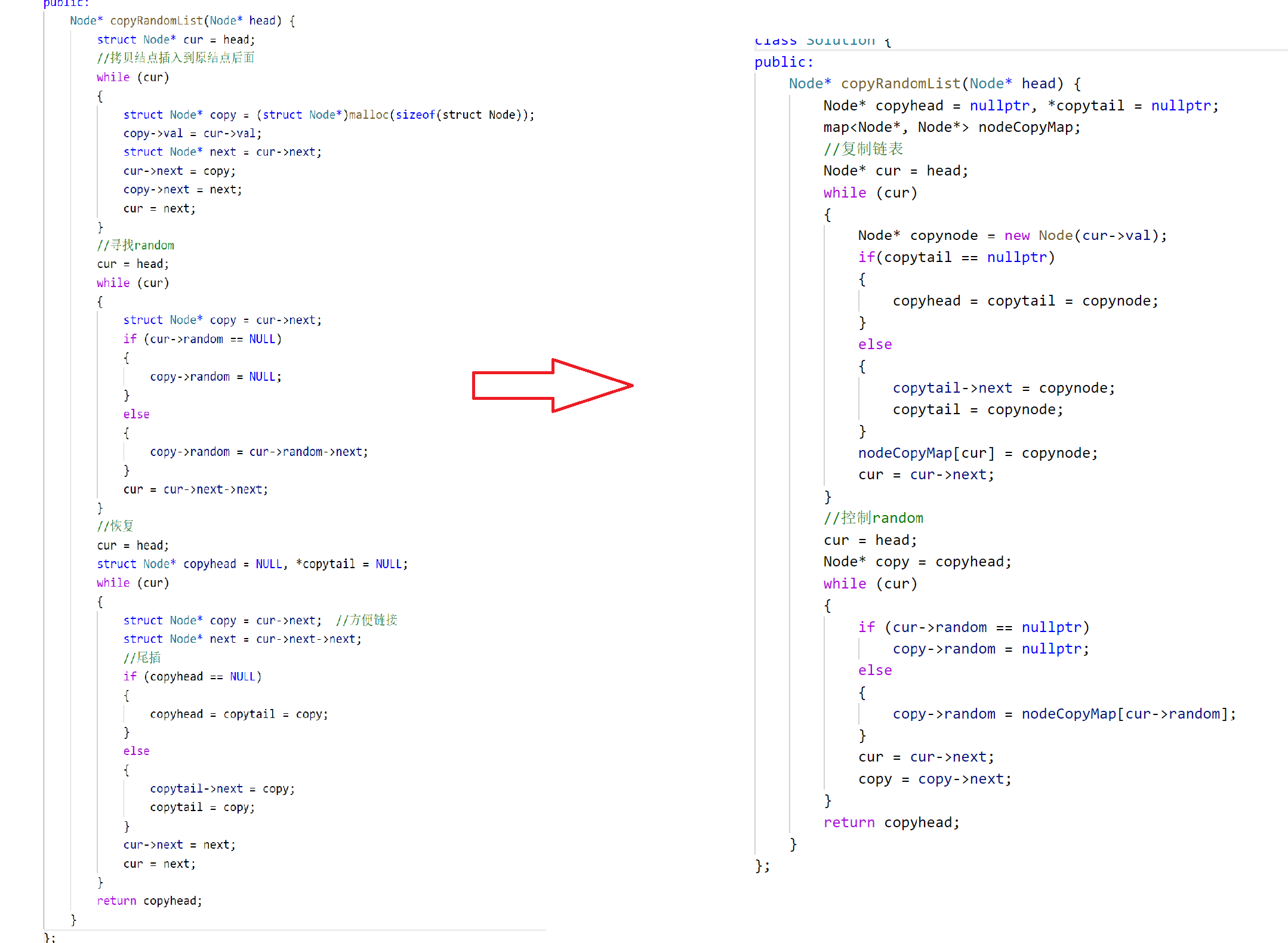Click the malloc call in the copy allocation line
The height and width of the screenshot is (943, 1288).
click(368, 115)
